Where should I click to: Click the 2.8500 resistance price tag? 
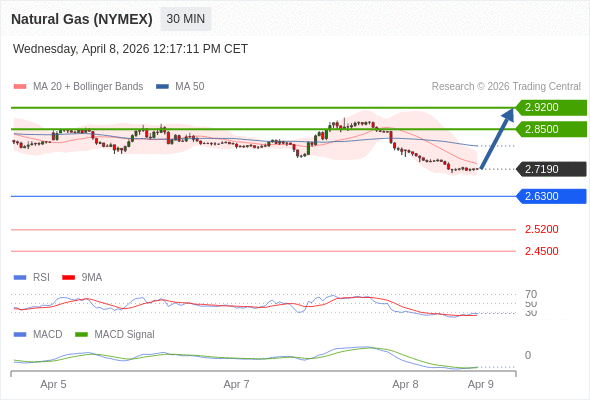pyautogui.click(x=551, y=129)
